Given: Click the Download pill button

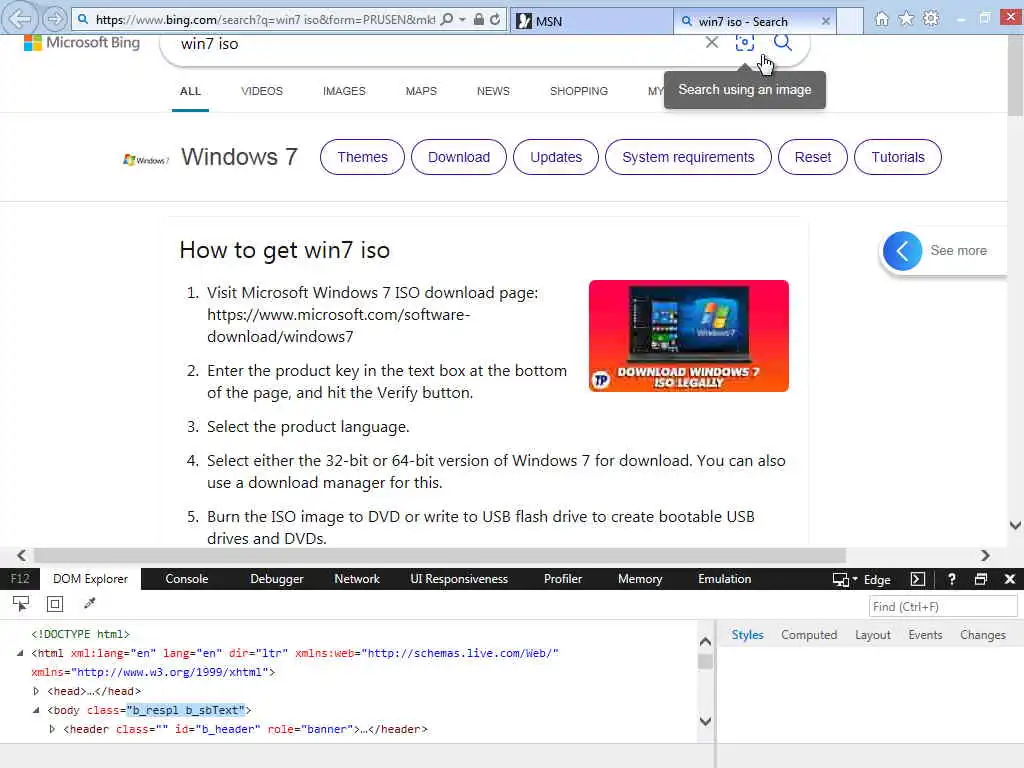Looking at the screenshot, I should tap(458, 157).
